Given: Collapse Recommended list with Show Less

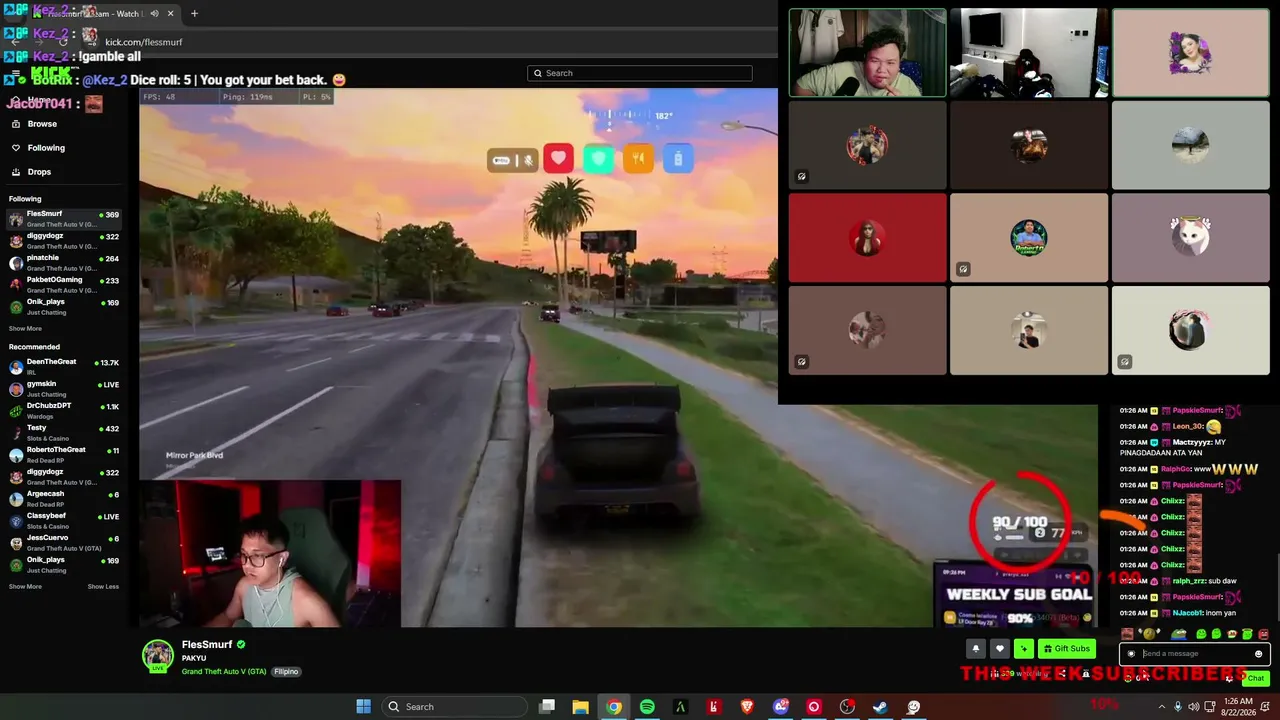Looking at the screenshot, I should tap(103, 587).
